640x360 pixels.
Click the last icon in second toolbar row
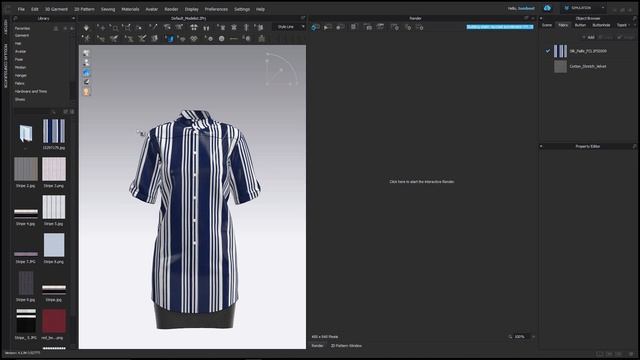(262, 39)
